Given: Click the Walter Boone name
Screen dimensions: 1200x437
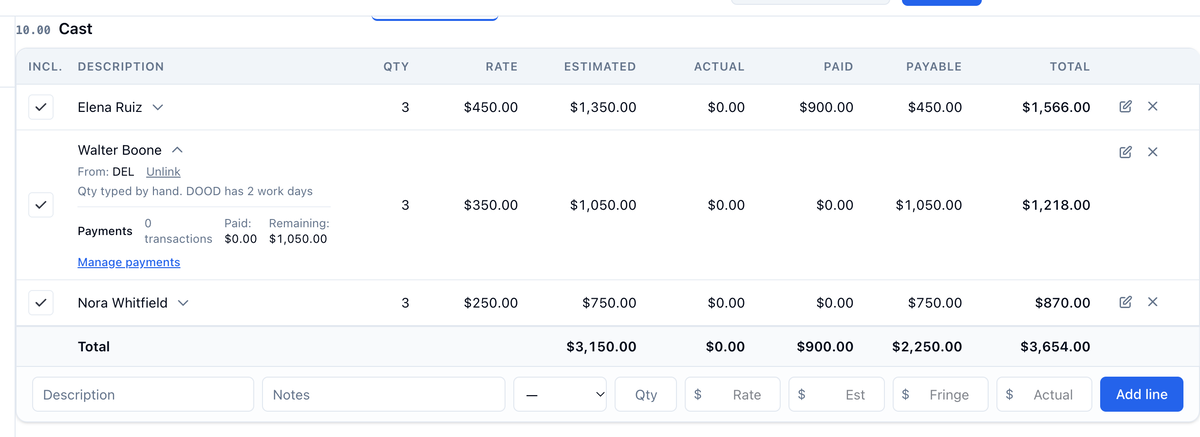Looking at the screenshot, I should [120, 150].
